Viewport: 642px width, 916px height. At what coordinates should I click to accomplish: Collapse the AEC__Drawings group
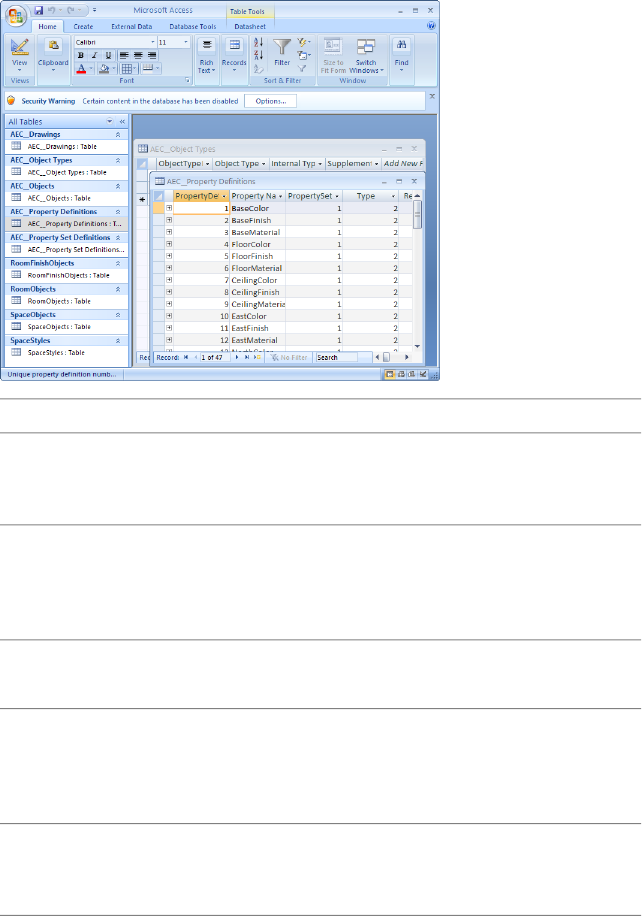coord(117,134)
